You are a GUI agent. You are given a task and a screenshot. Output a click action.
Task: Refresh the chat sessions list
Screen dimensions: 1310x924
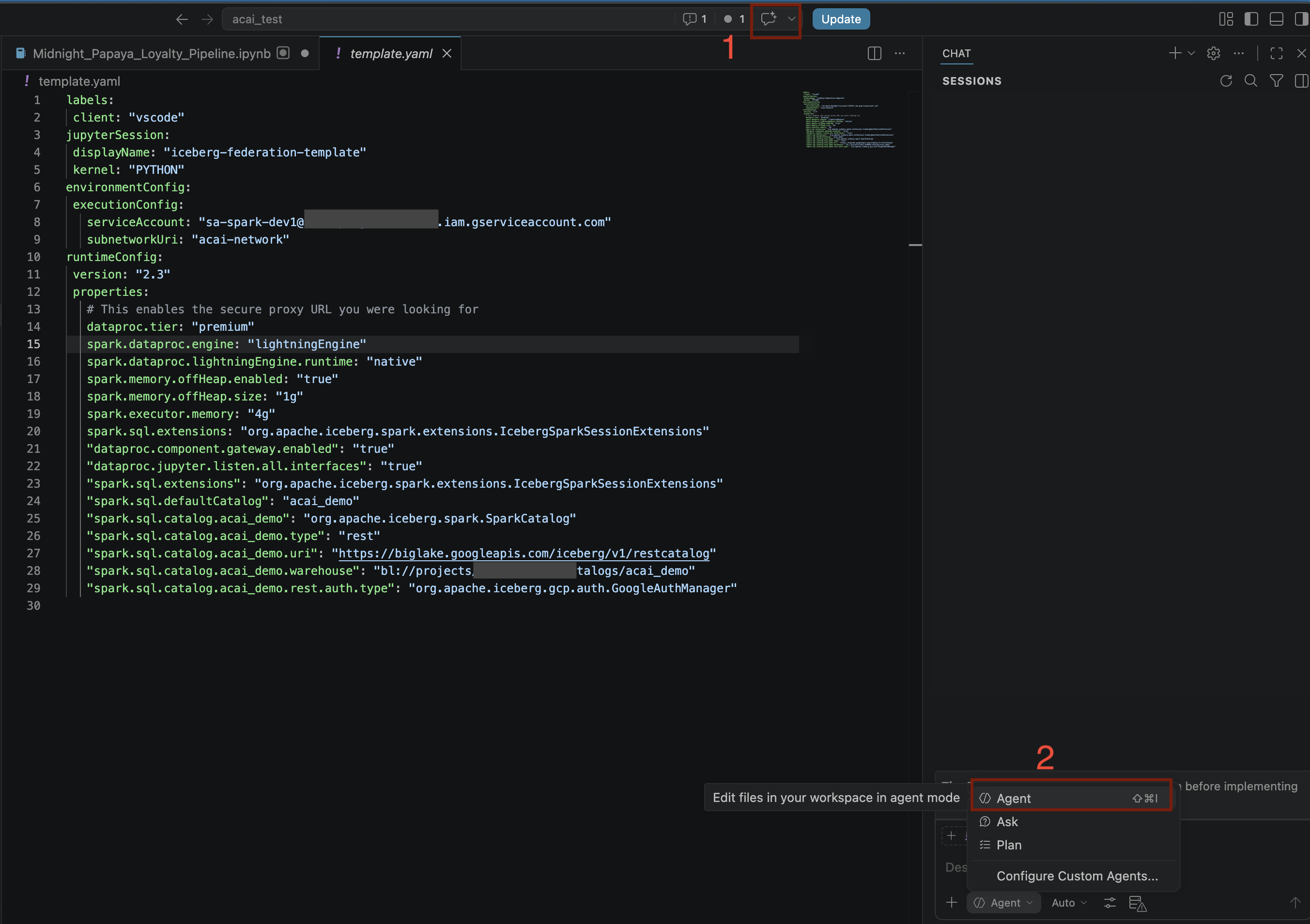[1226, 80]
